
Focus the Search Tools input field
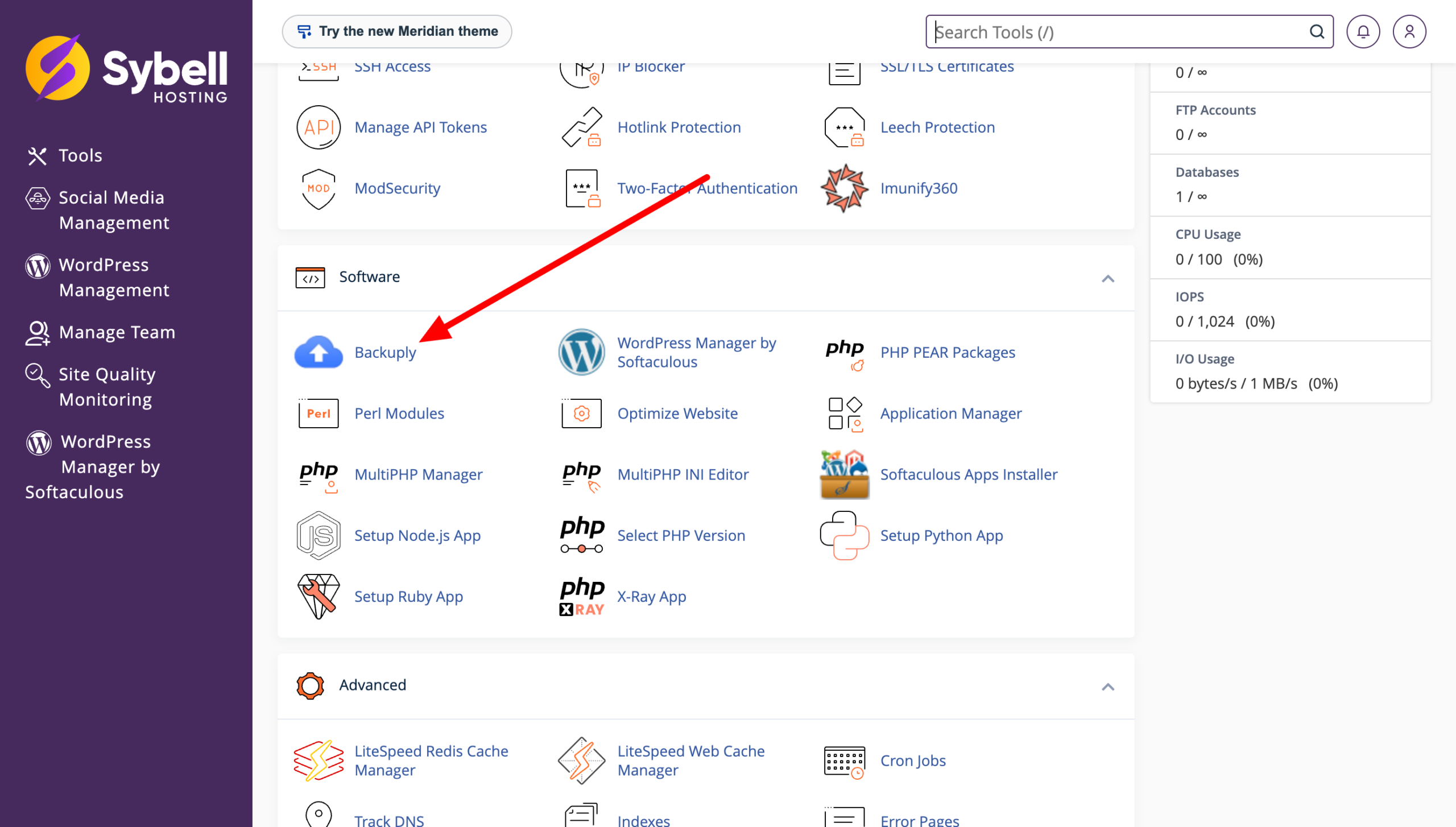(1130, 32)
